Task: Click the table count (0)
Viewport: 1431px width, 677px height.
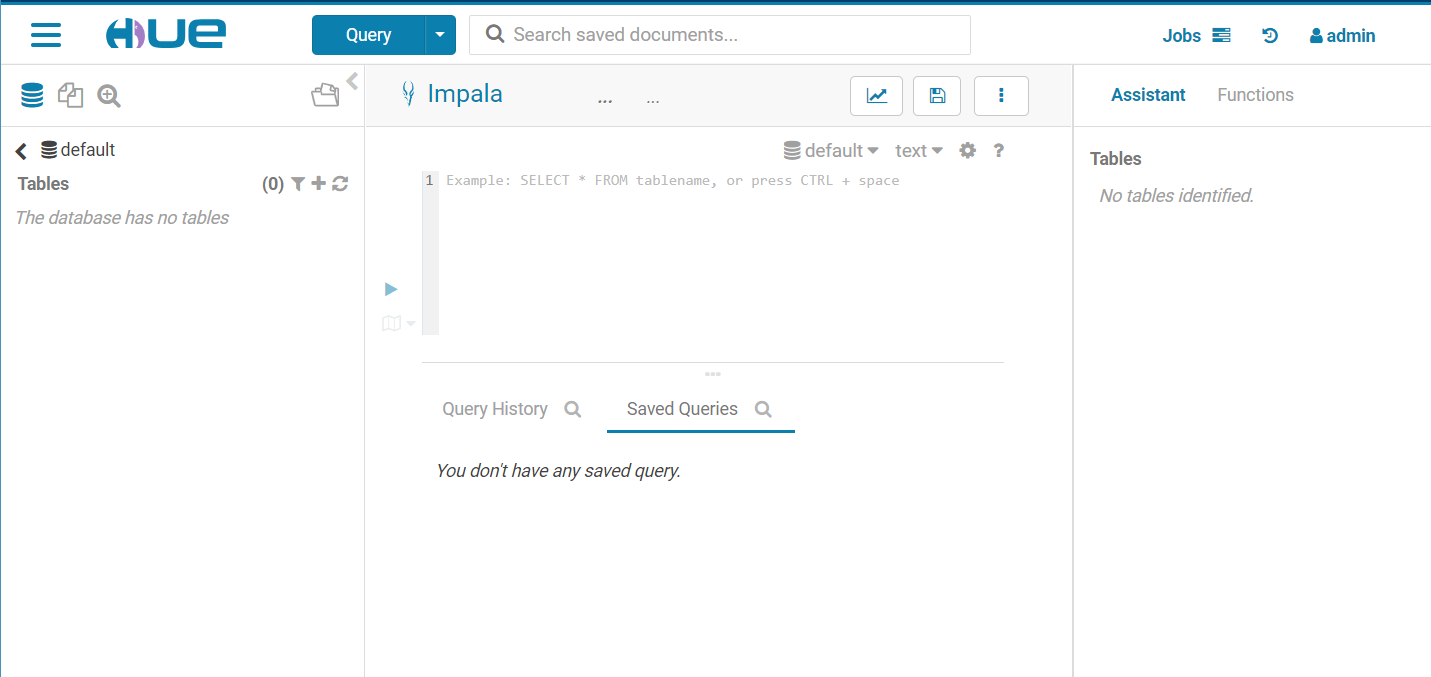Action: point(273,184)
